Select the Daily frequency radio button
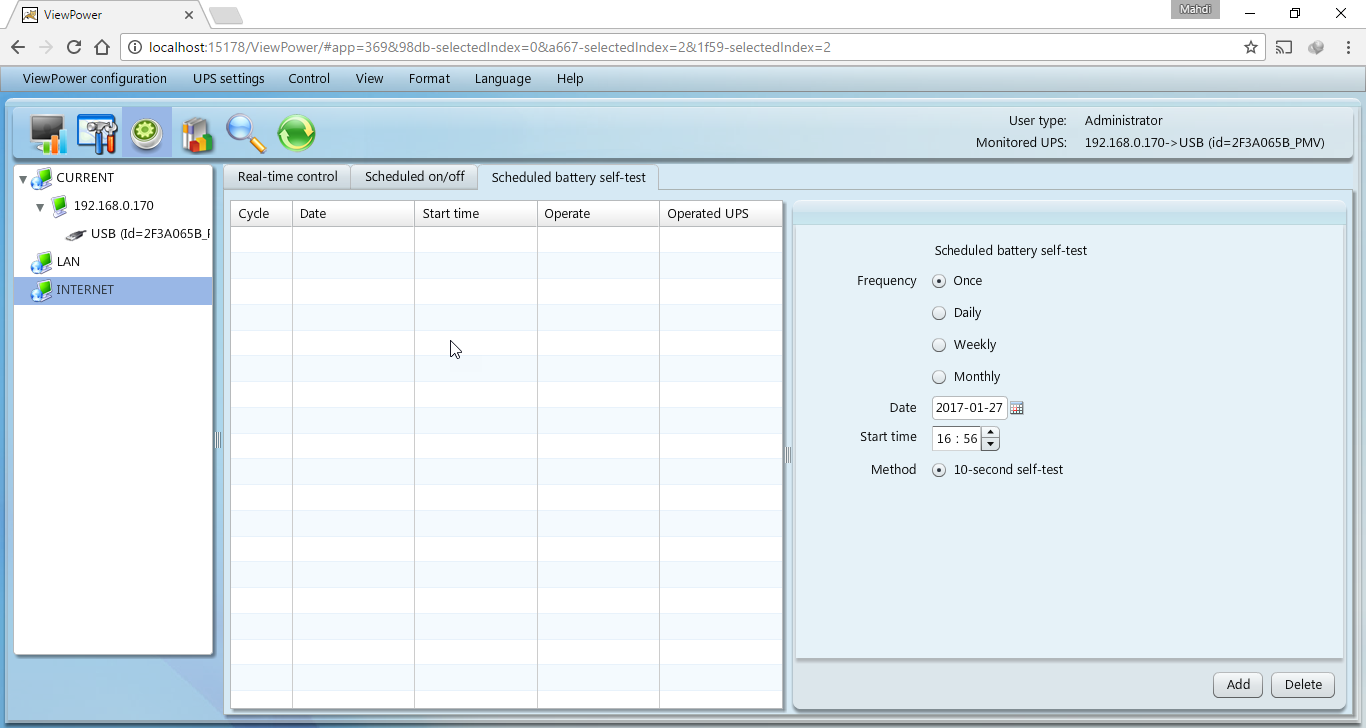The width and height of the screenshot is (1366, 728). click(939, 313)
